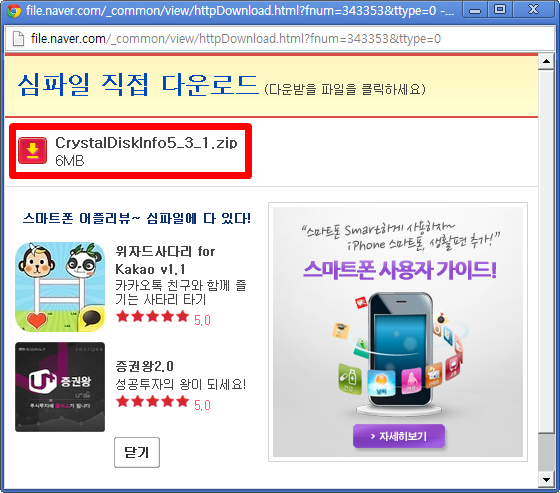This screenshot has width=560, height=493.
Task: Open the monkey and panda ladder game thumbnail
Action: [x=60, y=287]
